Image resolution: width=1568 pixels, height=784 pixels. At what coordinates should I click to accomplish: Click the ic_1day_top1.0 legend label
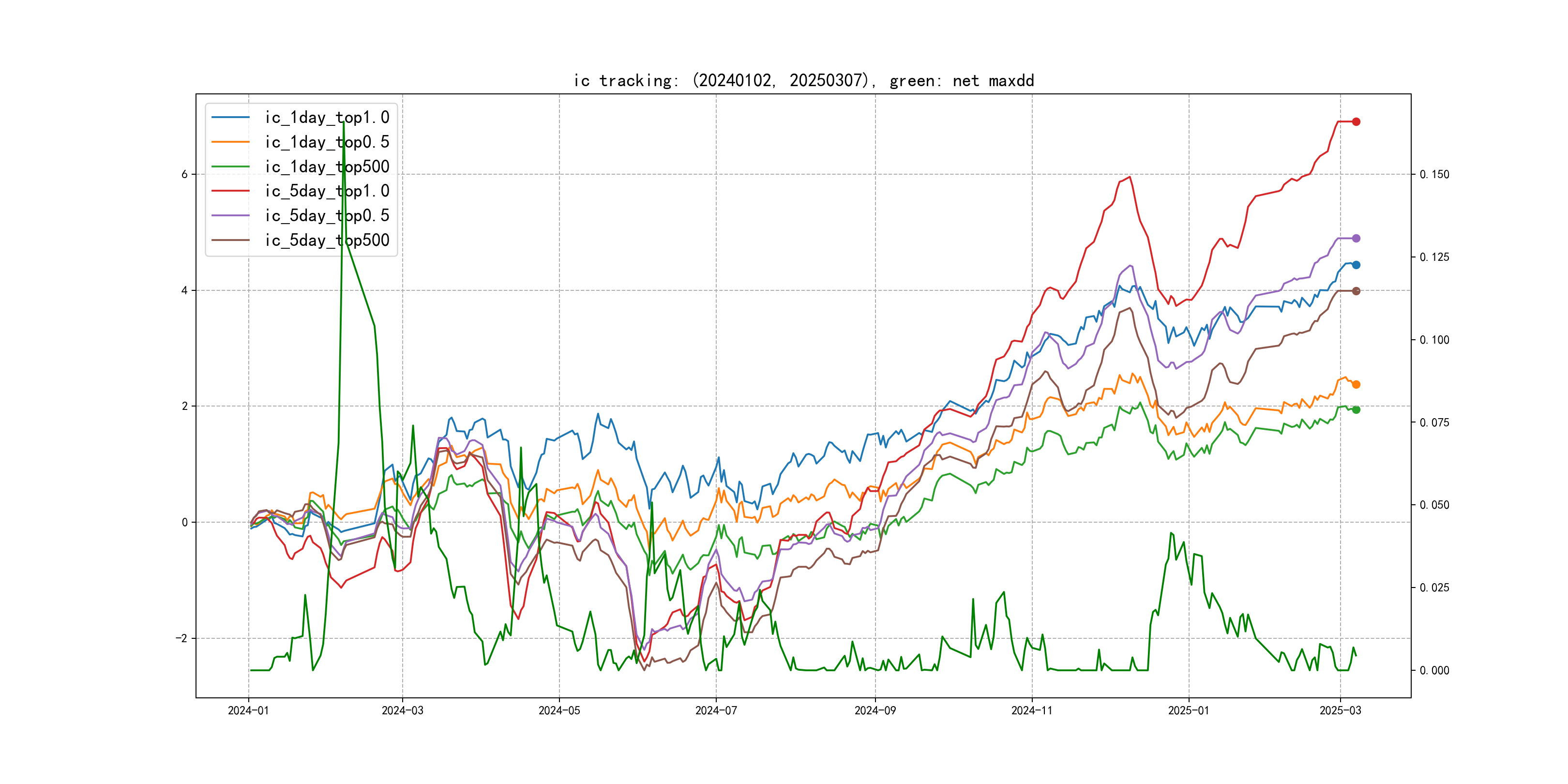point(327,118)
